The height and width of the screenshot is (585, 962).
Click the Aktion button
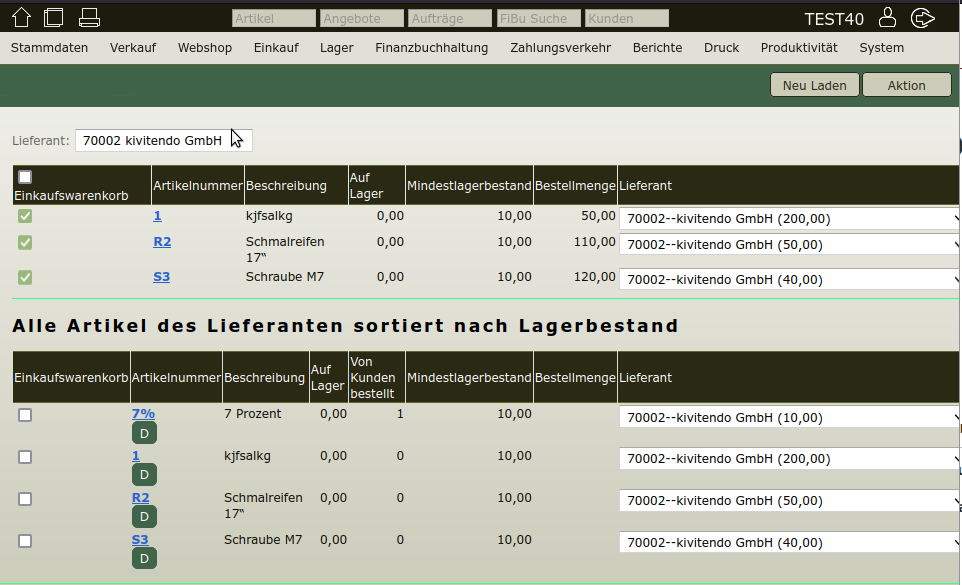[x=906, y=85]
